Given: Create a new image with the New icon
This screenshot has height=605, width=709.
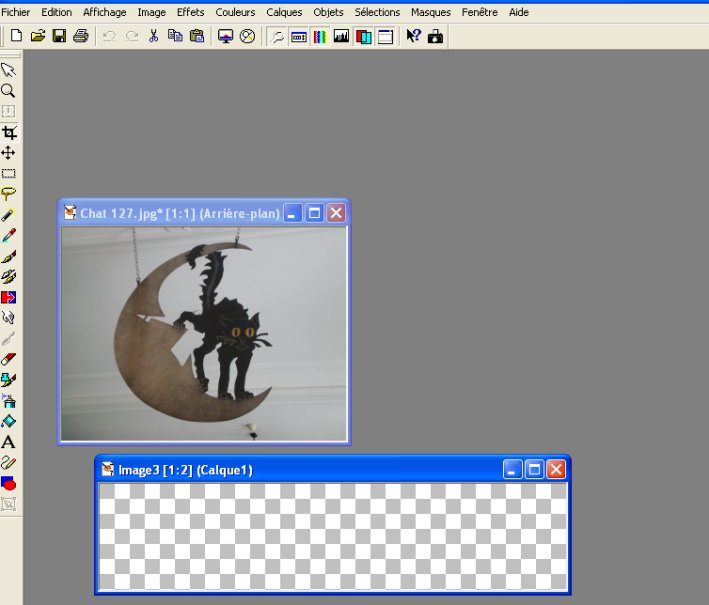Looking at the screenshot, I should pyautogui.click(x=16, y=36).
